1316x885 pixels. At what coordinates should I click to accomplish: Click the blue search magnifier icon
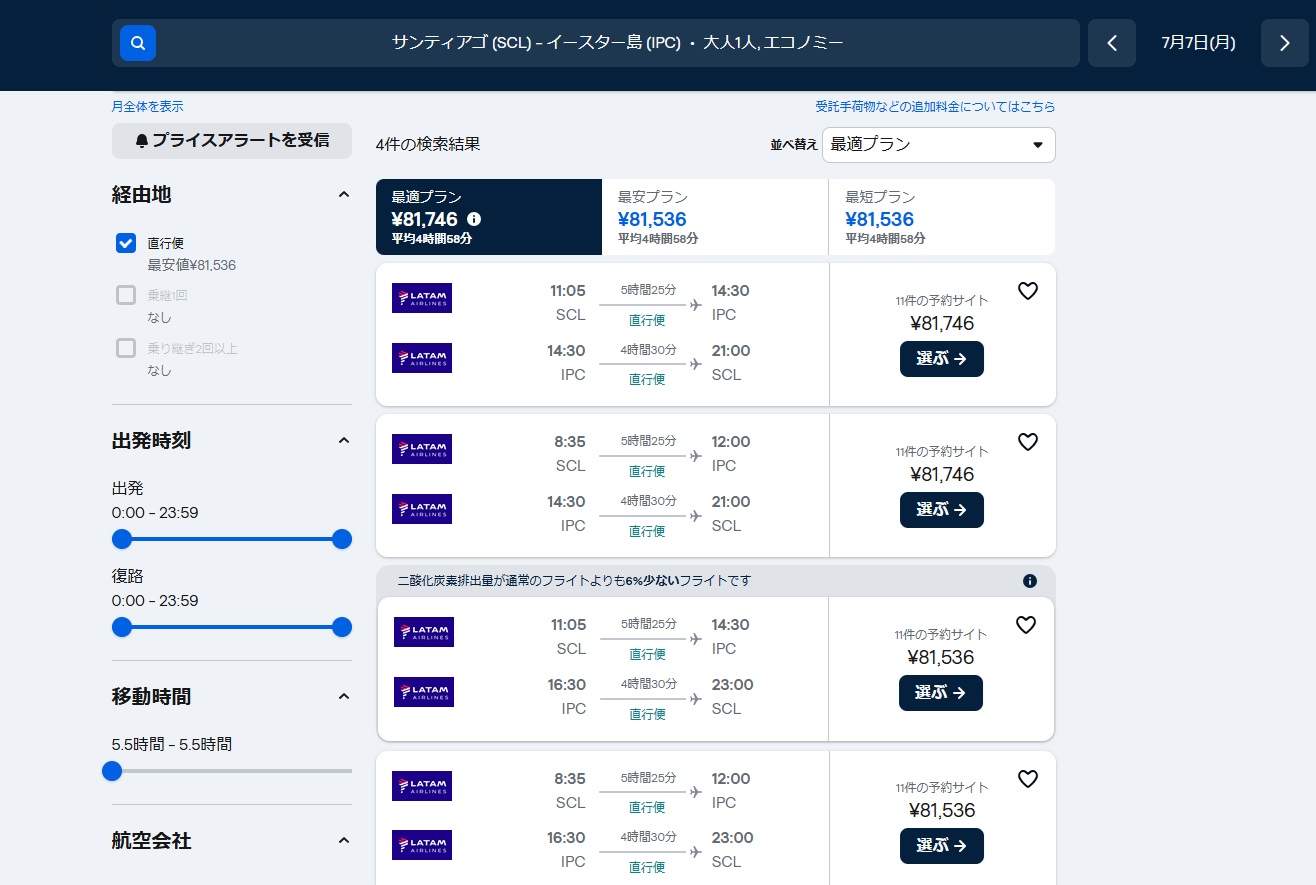(138, 43)
